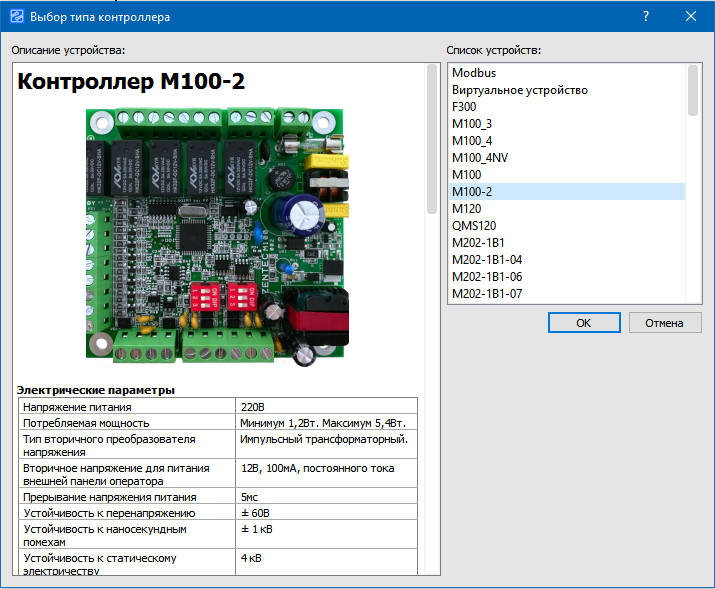Pick M202-1B1-04 in the list

pos(486,260)
